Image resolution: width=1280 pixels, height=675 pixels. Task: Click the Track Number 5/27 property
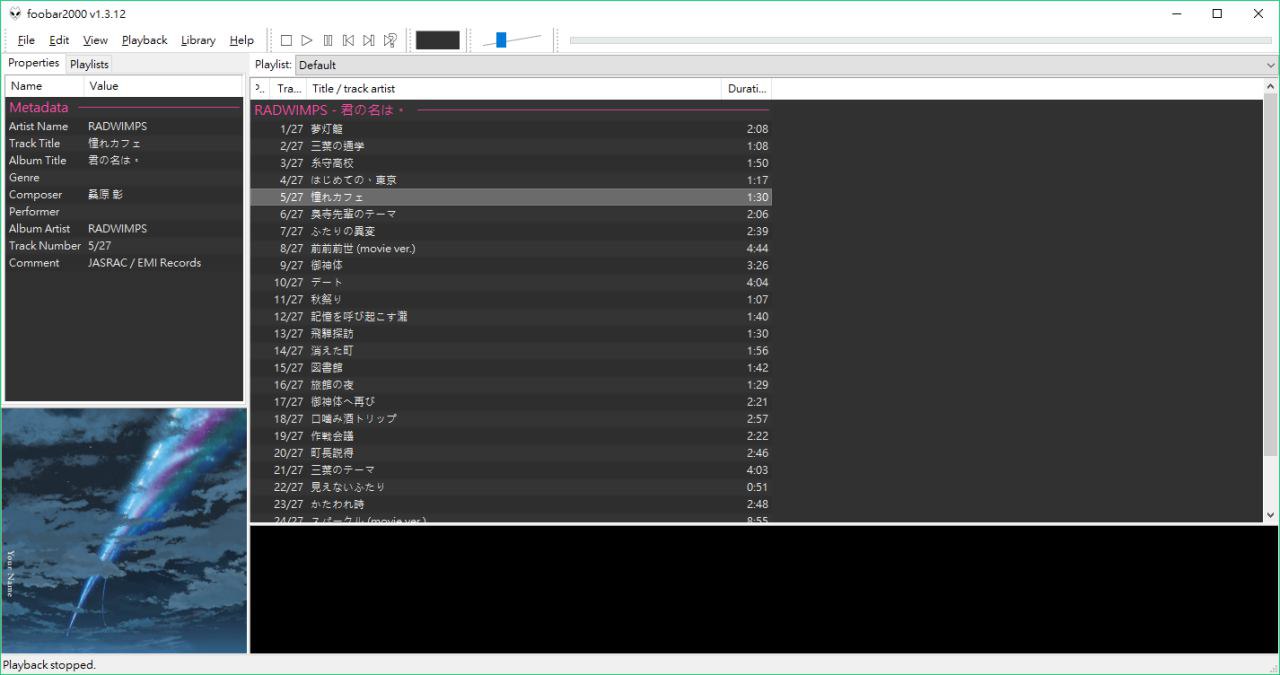coord(124,245)
